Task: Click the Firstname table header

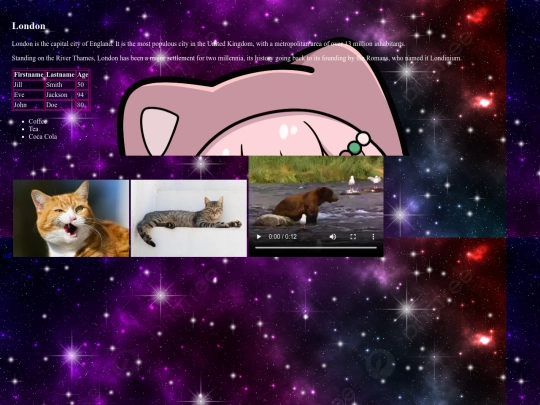Action: click(29, 75)
